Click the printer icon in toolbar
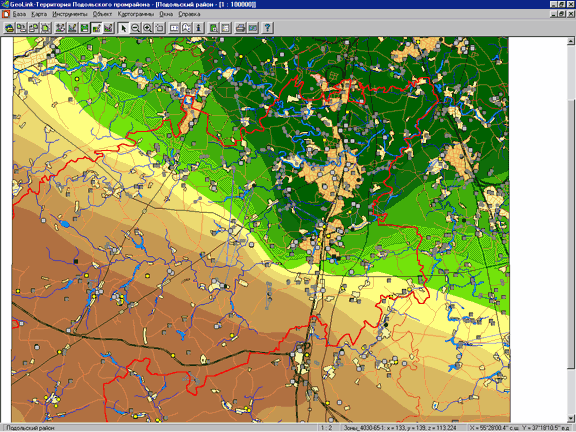The height and width of the screenshot is (432, 576). pyautogui.click(x=240, y=28)
